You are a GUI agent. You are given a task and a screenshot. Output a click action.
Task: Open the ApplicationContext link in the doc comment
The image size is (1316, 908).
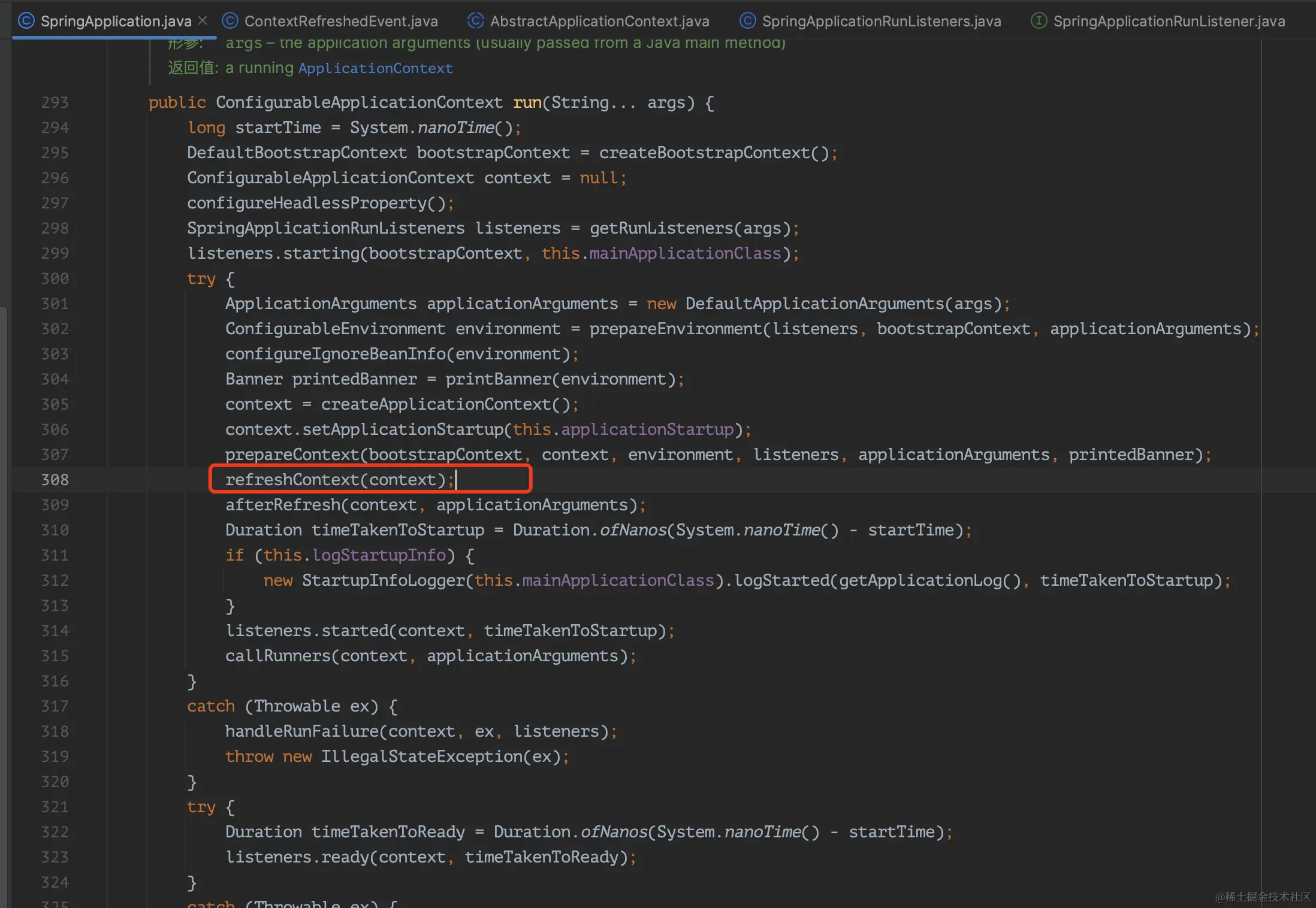coord(376,68)
